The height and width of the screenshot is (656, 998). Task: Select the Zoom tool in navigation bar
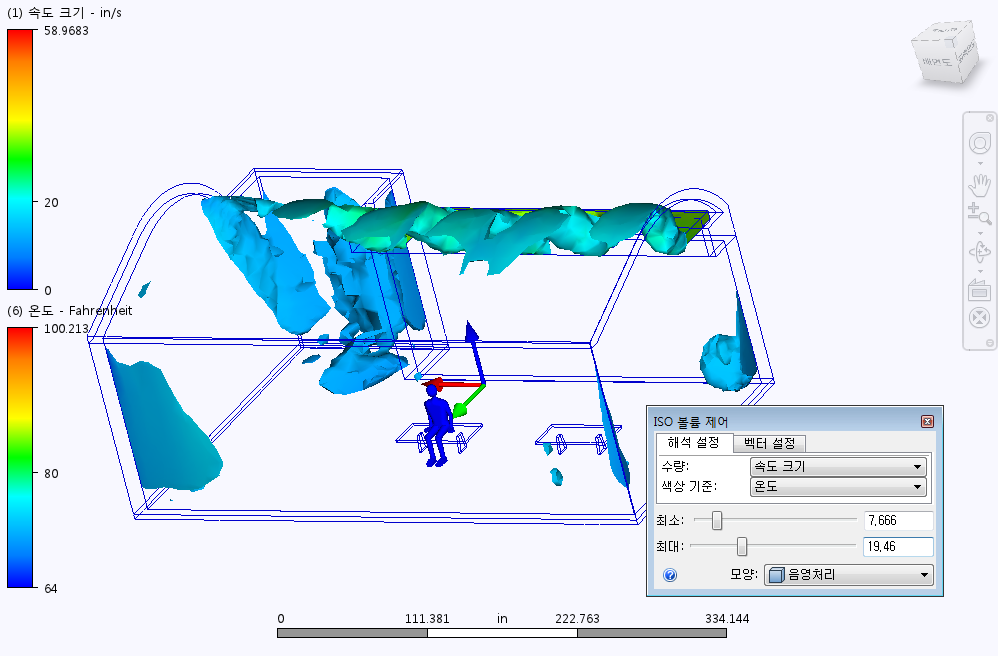click(x=980, y=214)
